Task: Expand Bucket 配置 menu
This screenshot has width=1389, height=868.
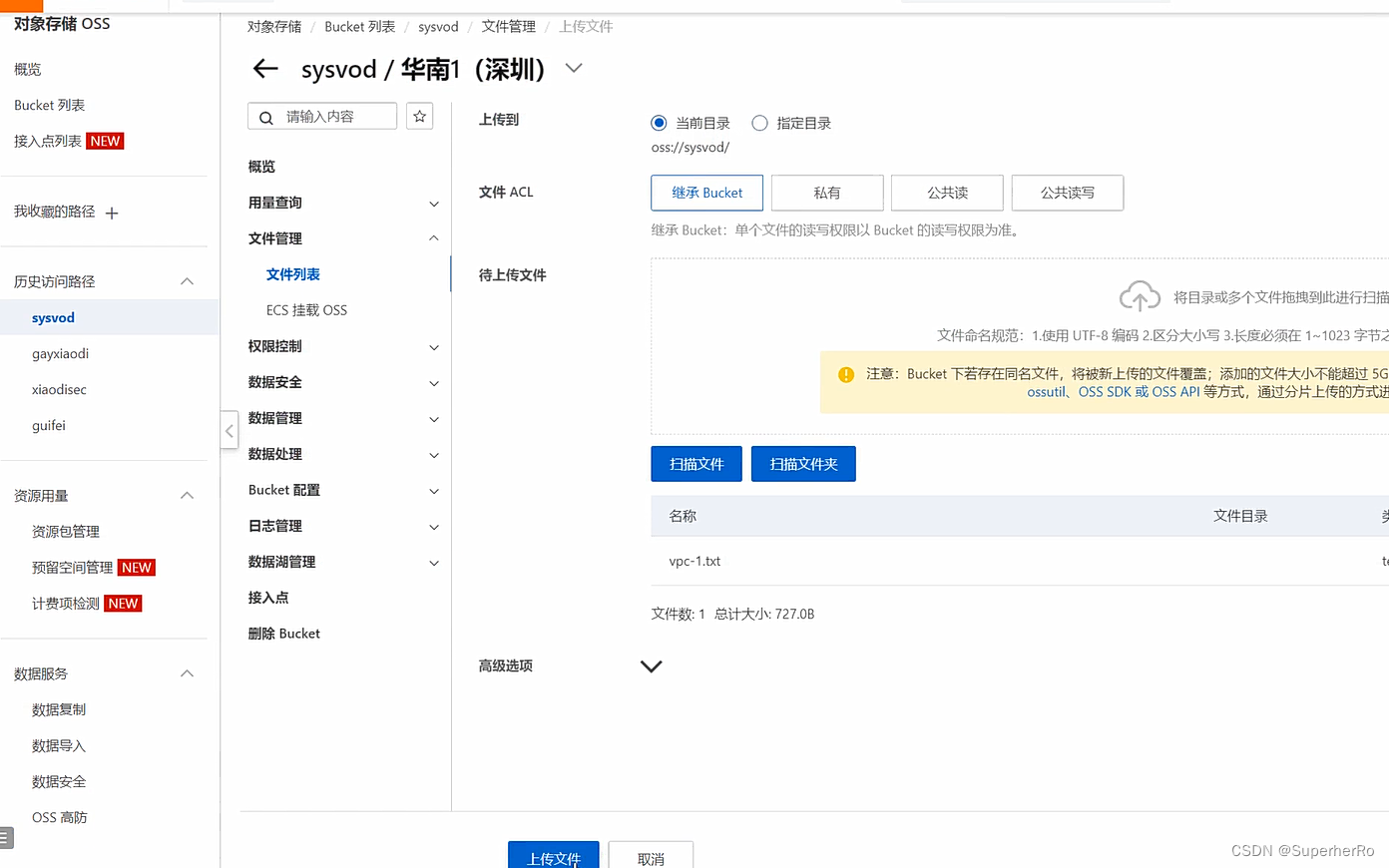Action: 434,491
